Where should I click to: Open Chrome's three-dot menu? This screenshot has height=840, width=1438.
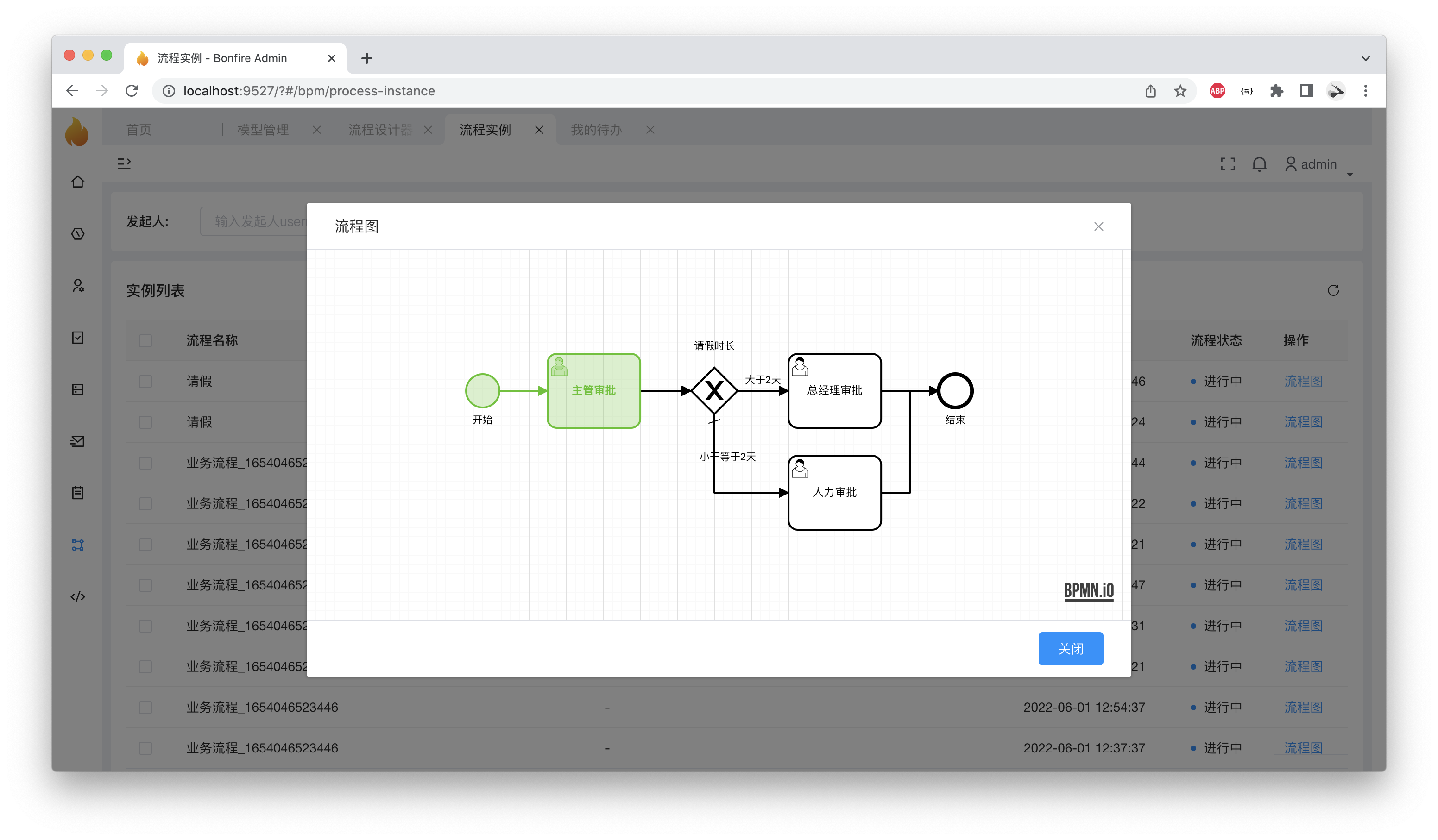click(x=1366, y=91)
